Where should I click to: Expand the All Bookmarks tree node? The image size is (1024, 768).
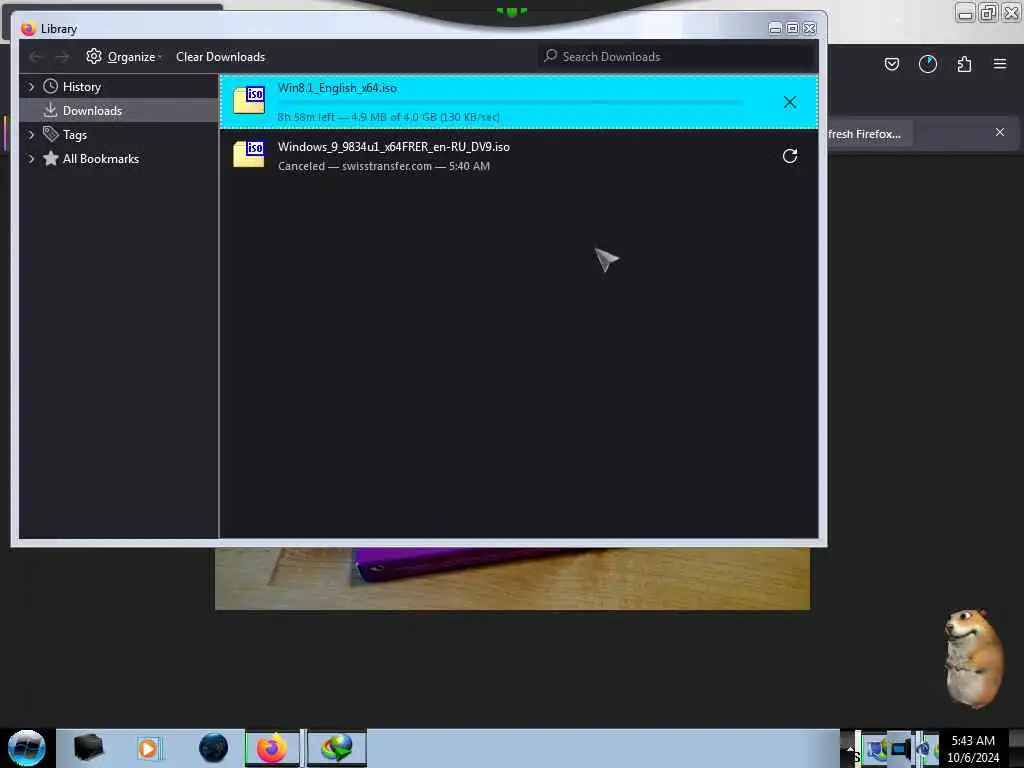click(31, 159)
